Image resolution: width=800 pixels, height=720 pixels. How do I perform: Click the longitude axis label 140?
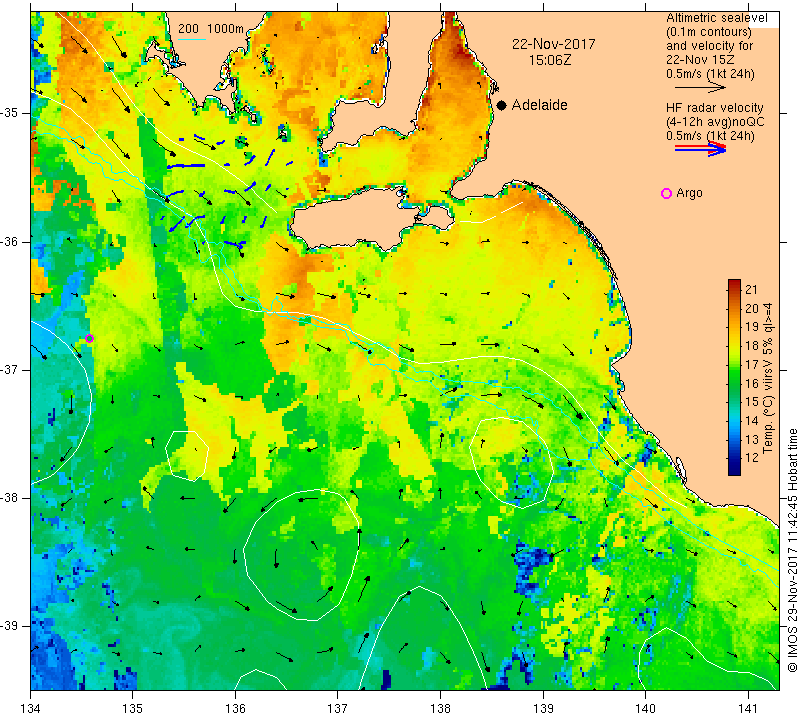(645, 708)
